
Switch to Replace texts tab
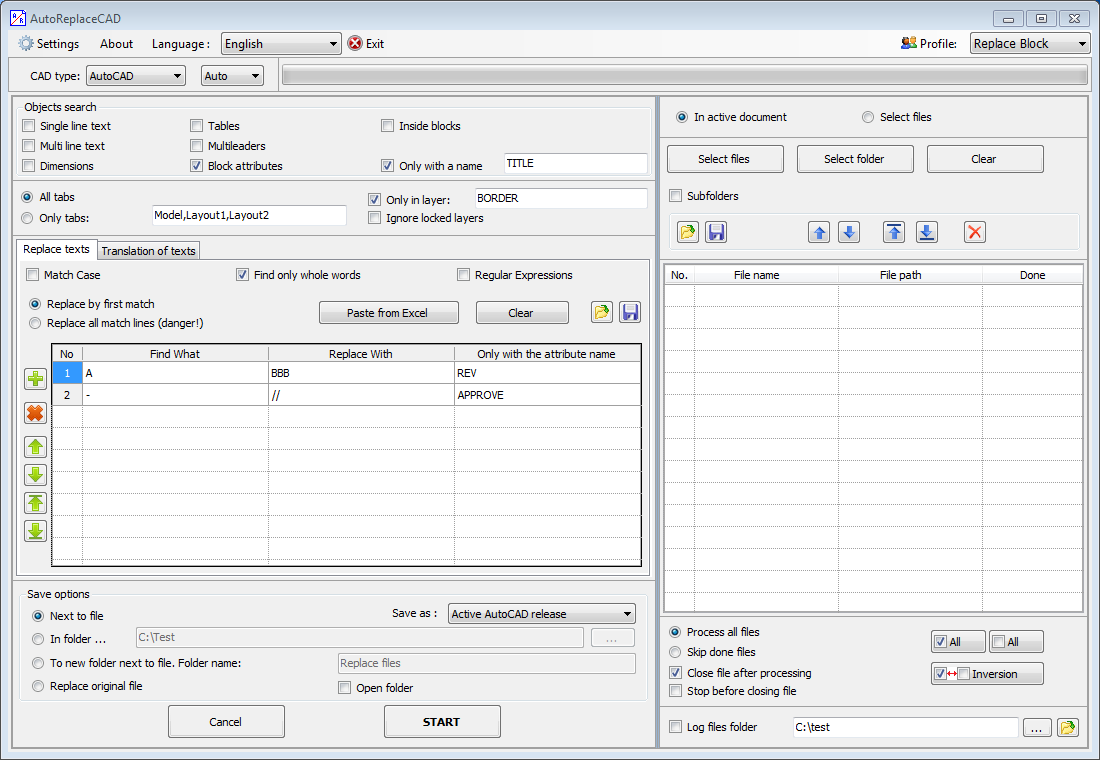tap(56, 249)
